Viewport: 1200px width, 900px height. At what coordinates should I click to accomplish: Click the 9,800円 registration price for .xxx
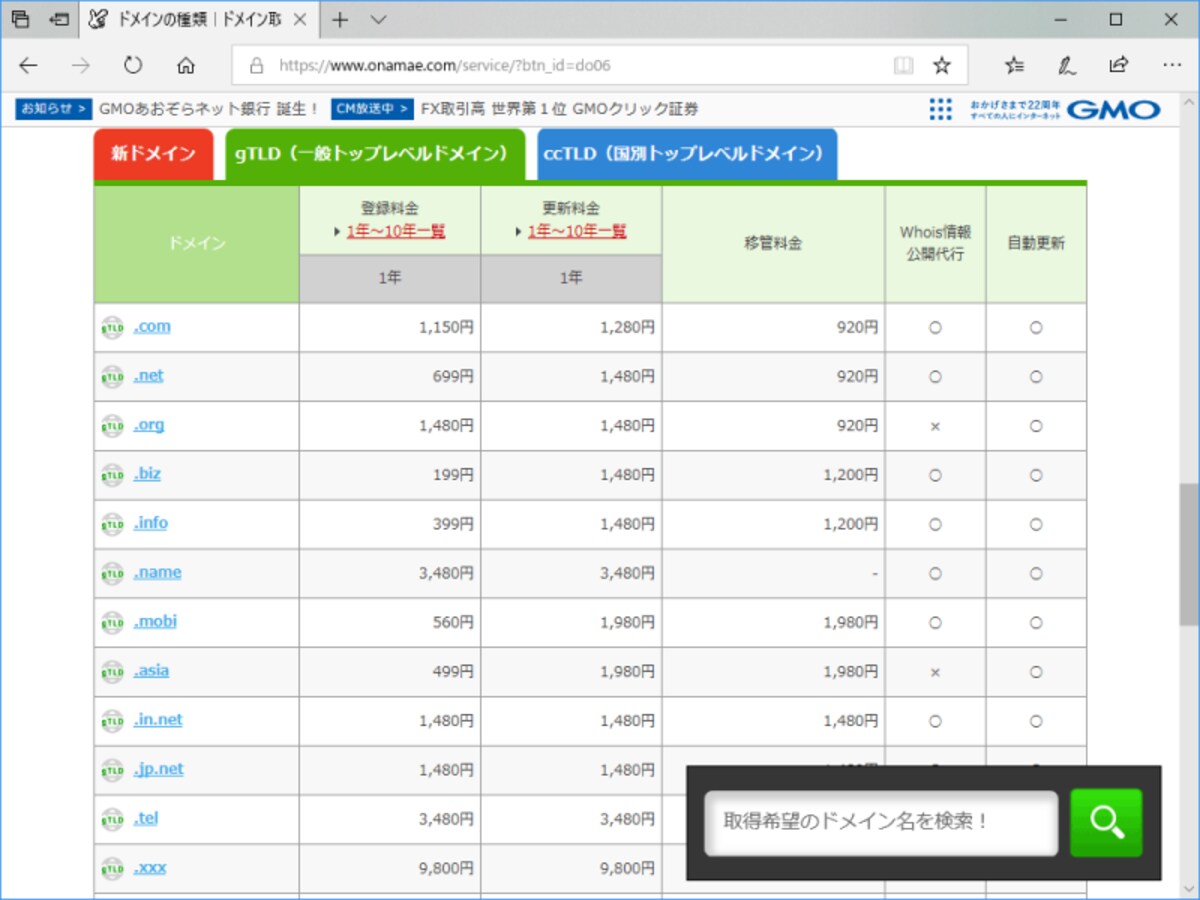click(x=446, y=868)
